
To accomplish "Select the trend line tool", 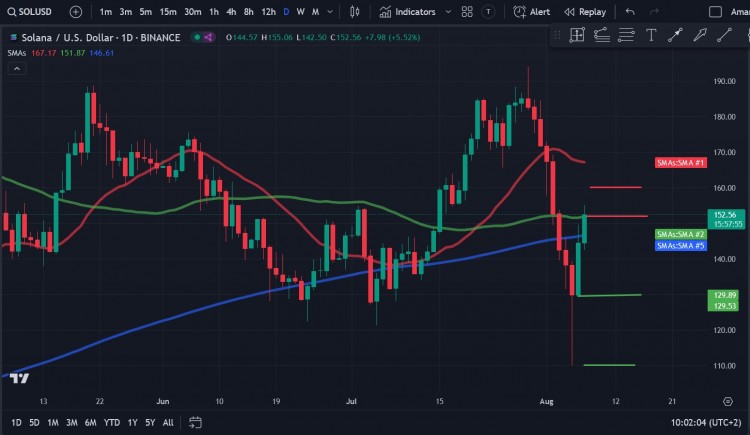I will coord(724,35).
